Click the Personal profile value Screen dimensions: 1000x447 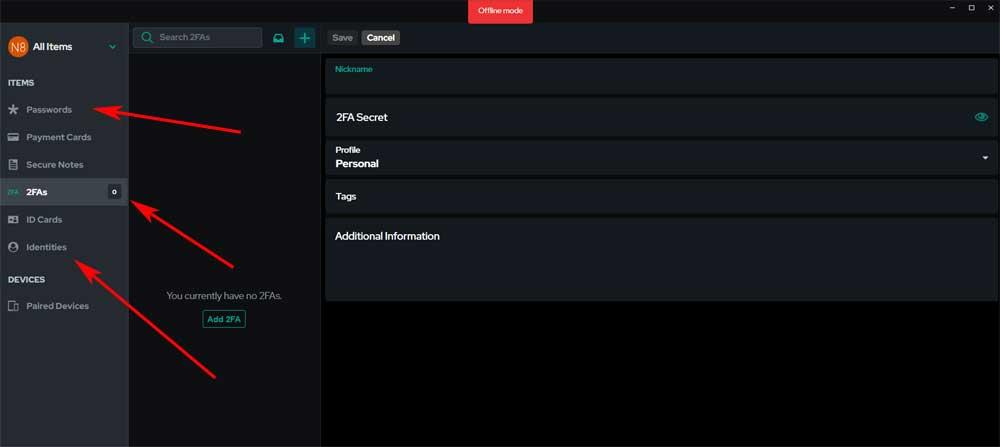pos(357,164)
